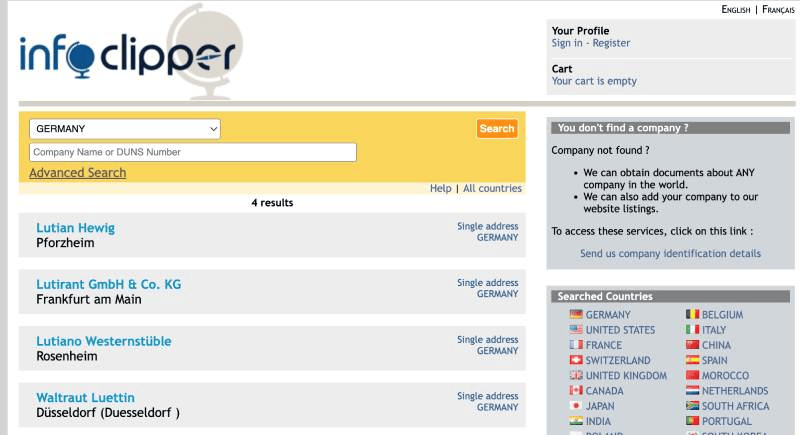Click Single address in Lutian Hewig row
Screen dimensions: 800x435
pyautogui.click(x=487, y=226)
